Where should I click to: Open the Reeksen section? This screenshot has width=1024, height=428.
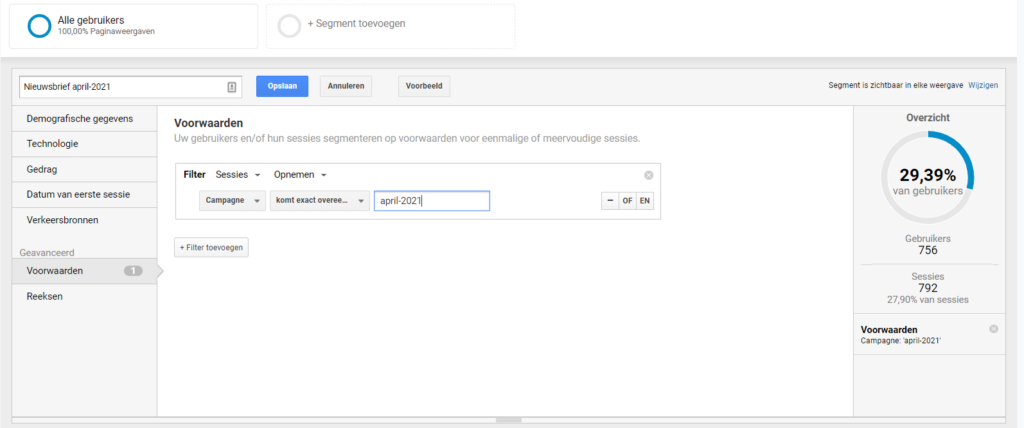click(84, 296)
